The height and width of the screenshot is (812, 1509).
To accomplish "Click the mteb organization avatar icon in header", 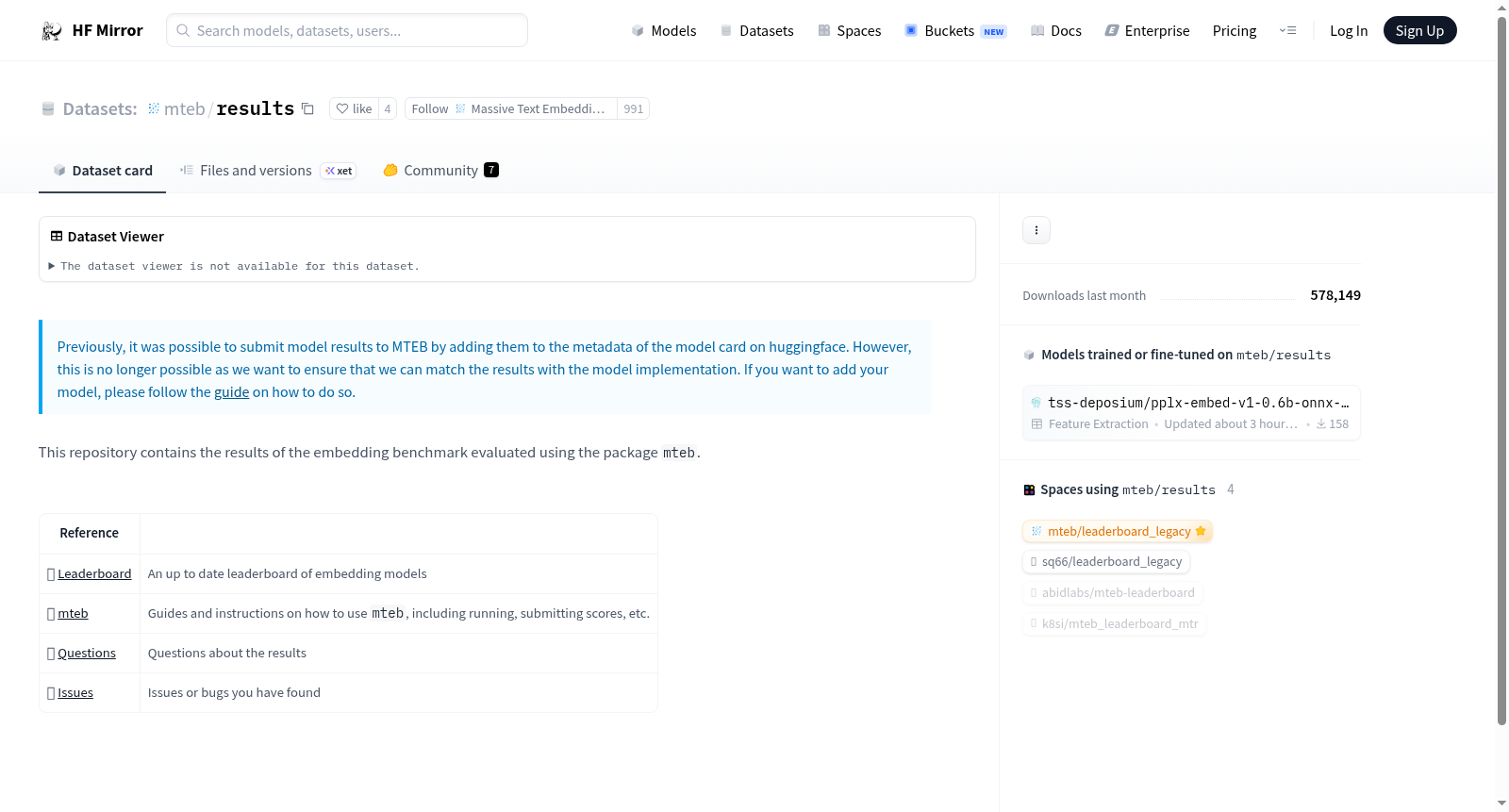I will 154,108.
